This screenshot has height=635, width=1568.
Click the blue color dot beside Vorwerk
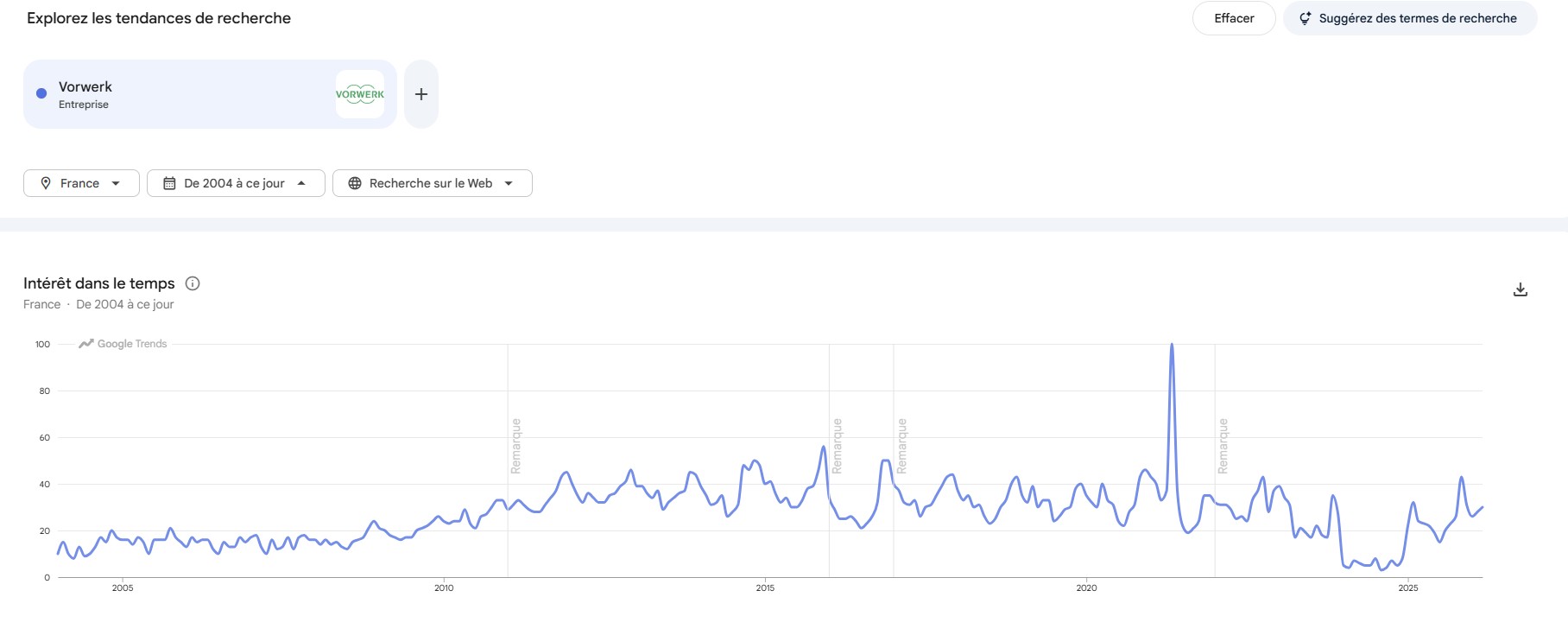coord(41,93)
